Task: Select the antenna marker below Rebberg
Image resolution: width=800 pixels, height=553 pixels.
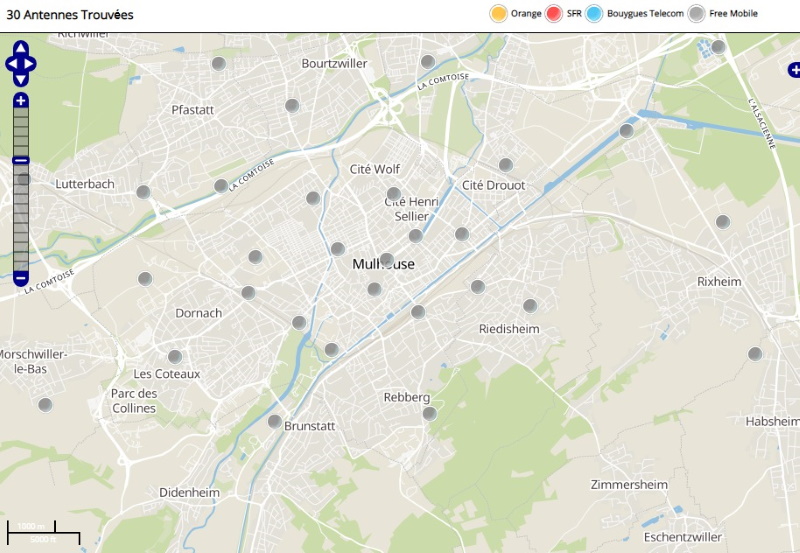Action: coord(430,414)
